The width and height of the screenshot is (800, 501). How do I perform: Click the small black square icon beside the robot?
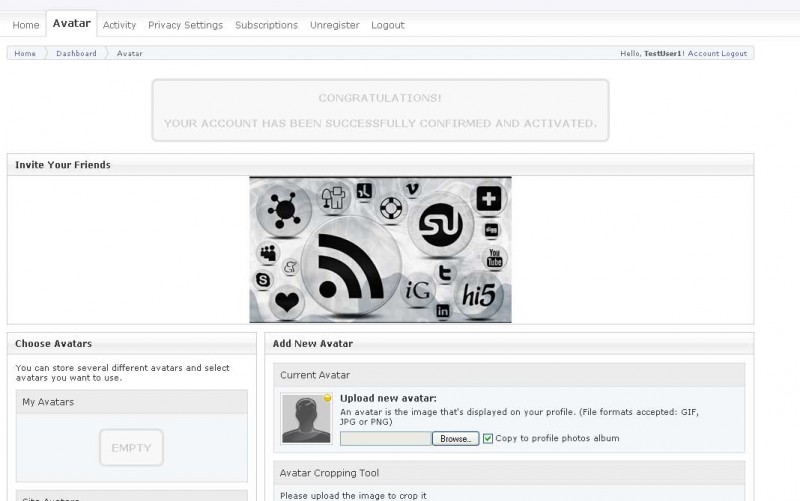pyautogui.click(x=364, y=191)
